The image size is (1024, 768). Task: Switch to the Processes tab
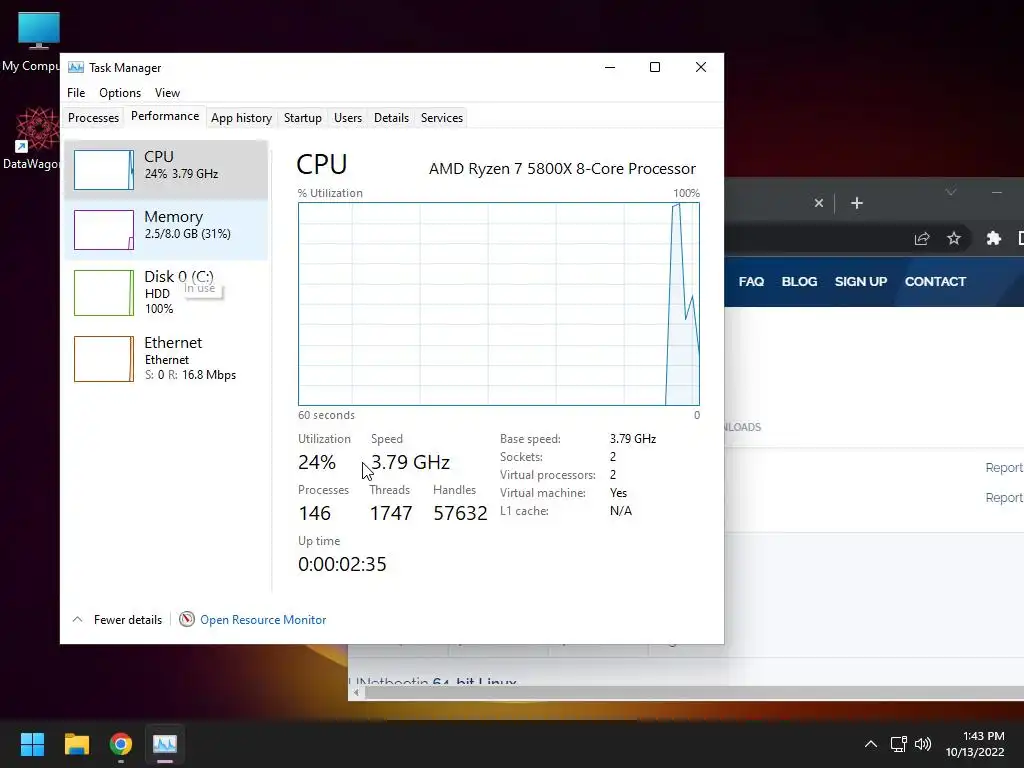93,118
